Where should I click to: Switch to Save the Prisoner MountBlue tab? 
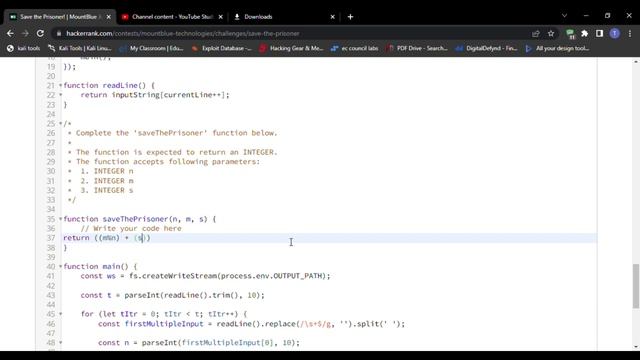(x=60, y=17)
